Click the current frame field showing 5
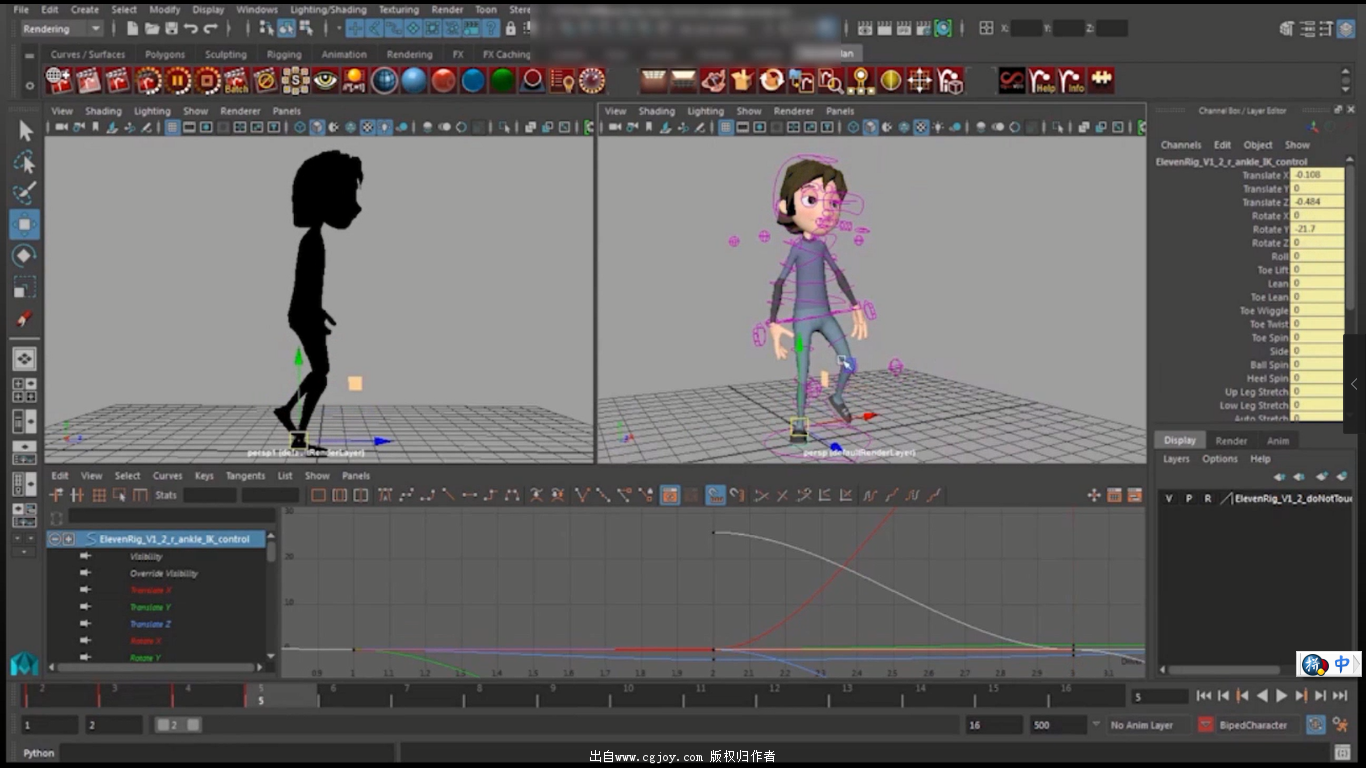Image resolution: width=1366 pixels, height=768 pixels. (x=1159, y=696)
